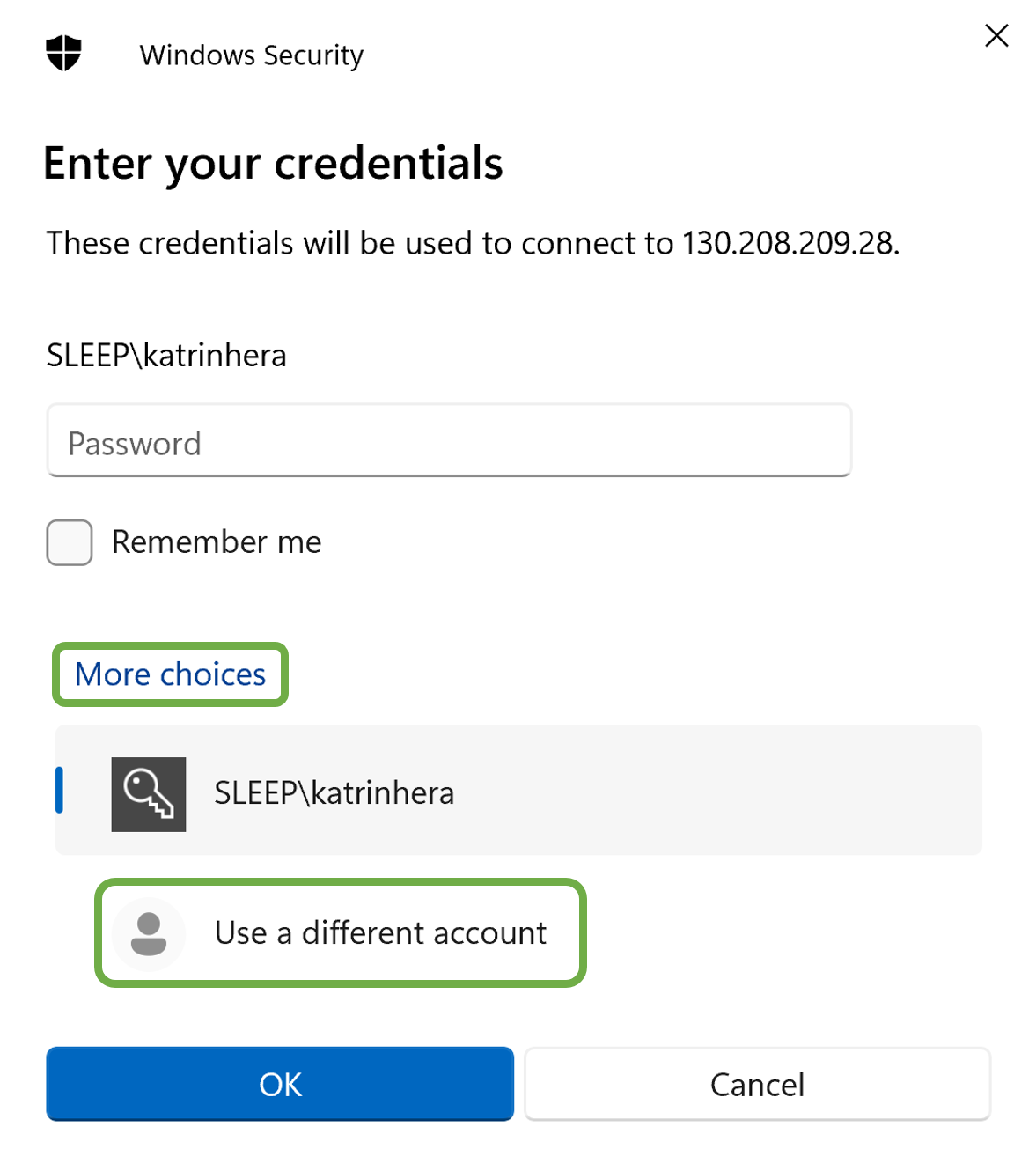Collapse the More choices section
This screenshot has height=1171, width=1036.
[x=170, y=674]
